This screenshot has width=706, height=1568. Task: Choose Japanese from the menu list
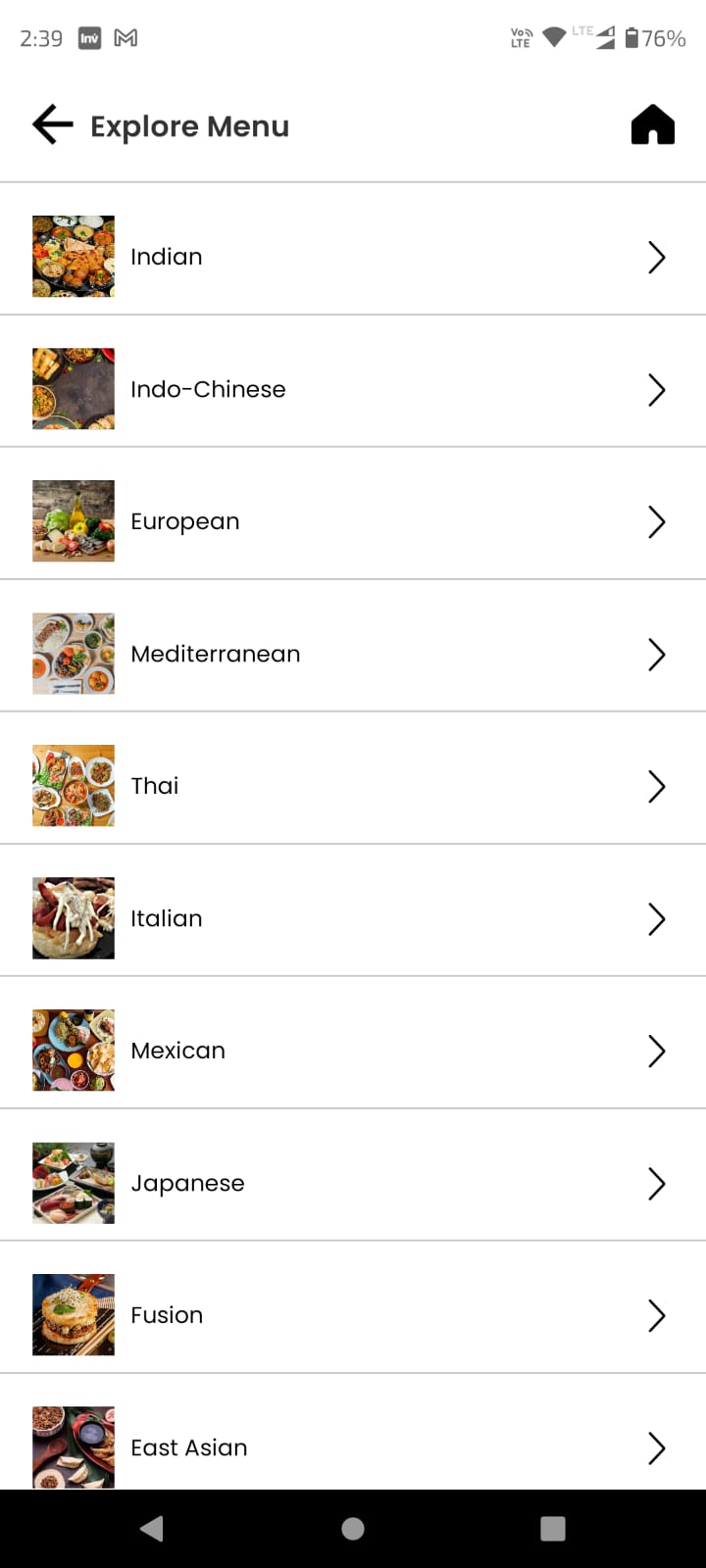click(x=187, y=1183)
